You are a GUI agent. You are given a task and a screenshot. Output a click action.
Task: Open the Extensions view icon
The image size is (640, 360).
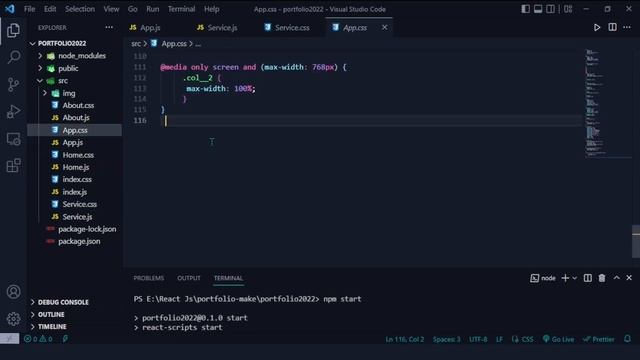13,165
